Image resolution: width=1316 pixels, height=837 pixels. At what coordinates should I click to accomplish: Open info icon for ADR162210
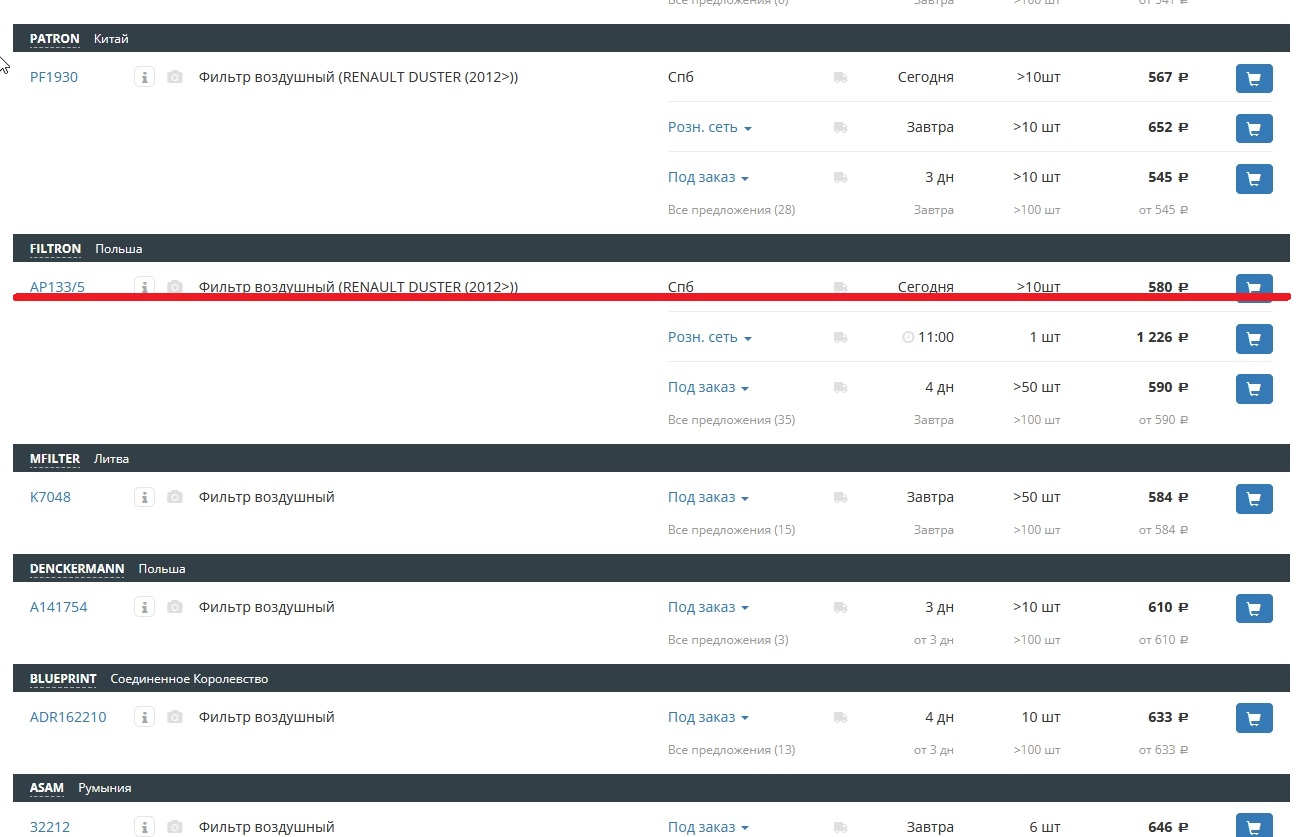pos(144,717)
